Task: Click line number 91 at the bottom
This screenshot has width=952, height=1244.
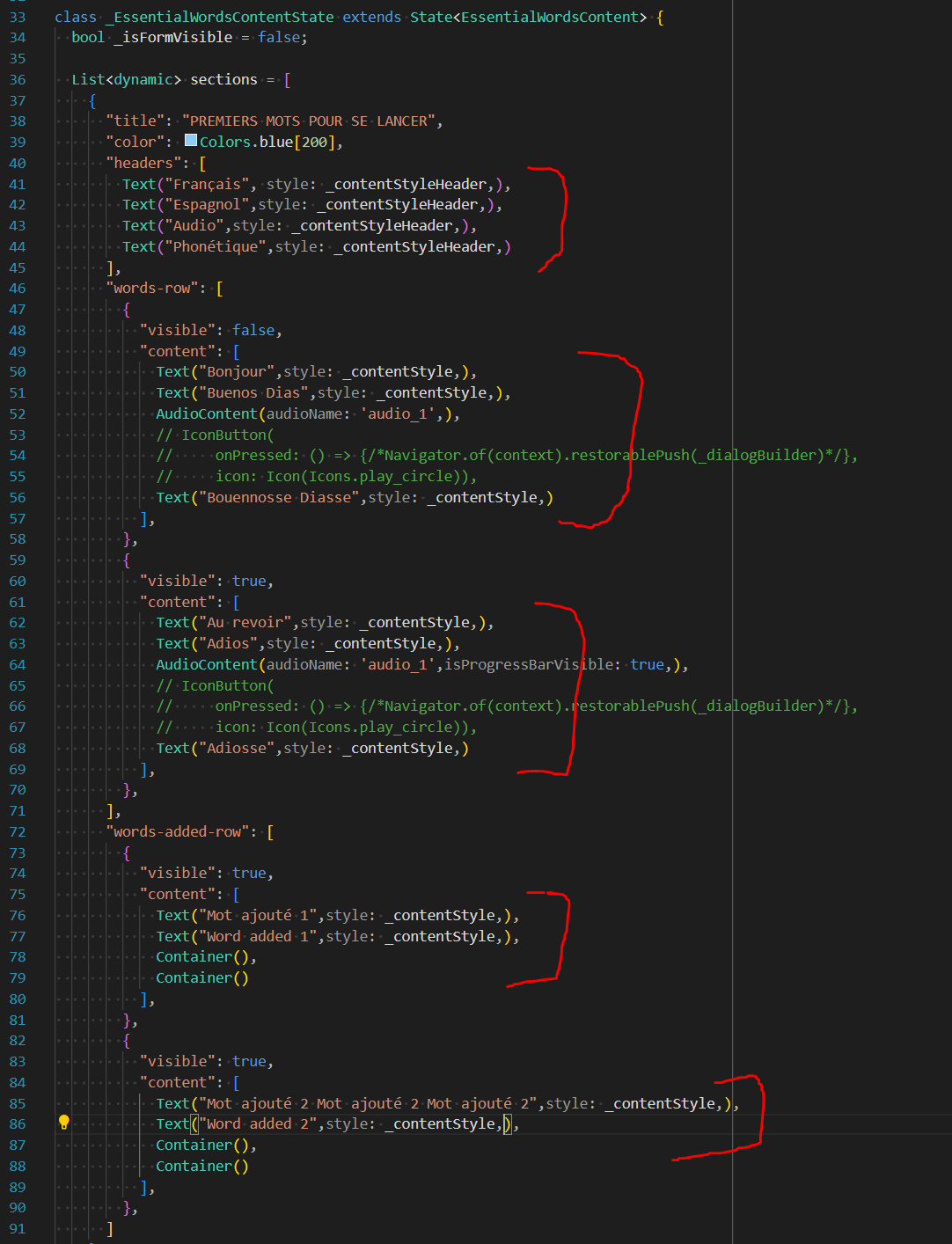Action: 17,1228
